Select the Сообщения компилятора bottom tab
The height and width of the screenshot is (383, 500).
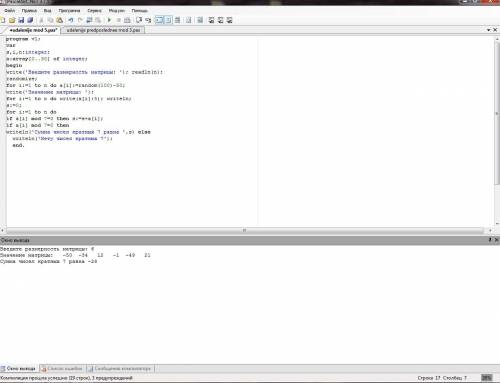[120, 368]
